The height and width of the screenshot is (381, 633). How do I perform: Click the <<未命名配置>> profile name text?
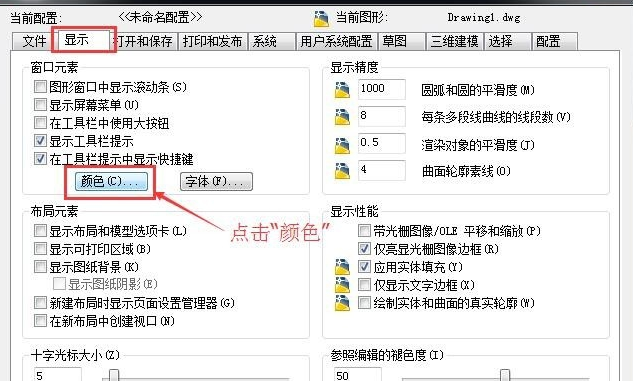[x=160, y=17]
